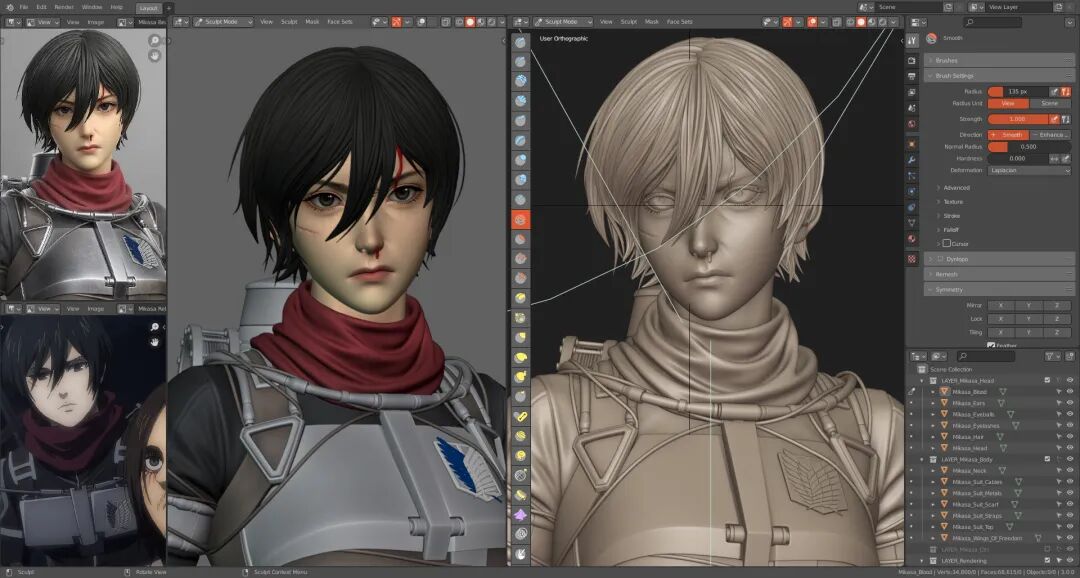Hide Mikasa_Hair with its eye icon

[1071, 437]
